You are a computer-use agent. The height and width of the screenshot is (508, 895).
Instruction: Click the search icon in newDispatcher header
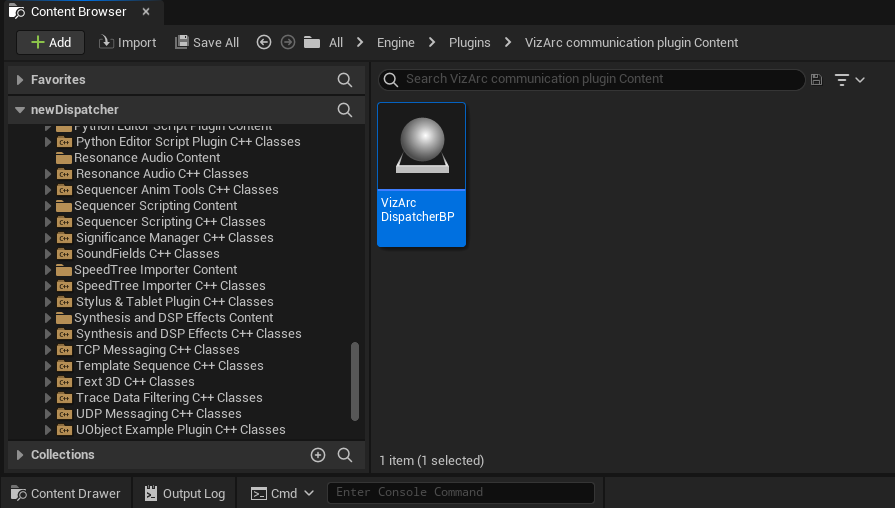345,110
